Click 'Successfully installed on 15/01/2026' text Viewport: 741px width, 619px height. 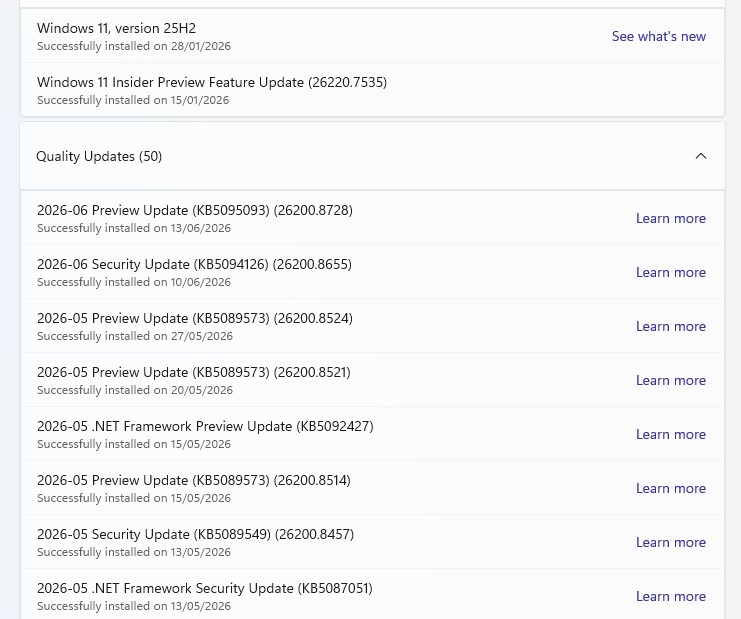[x=133, y=100]
